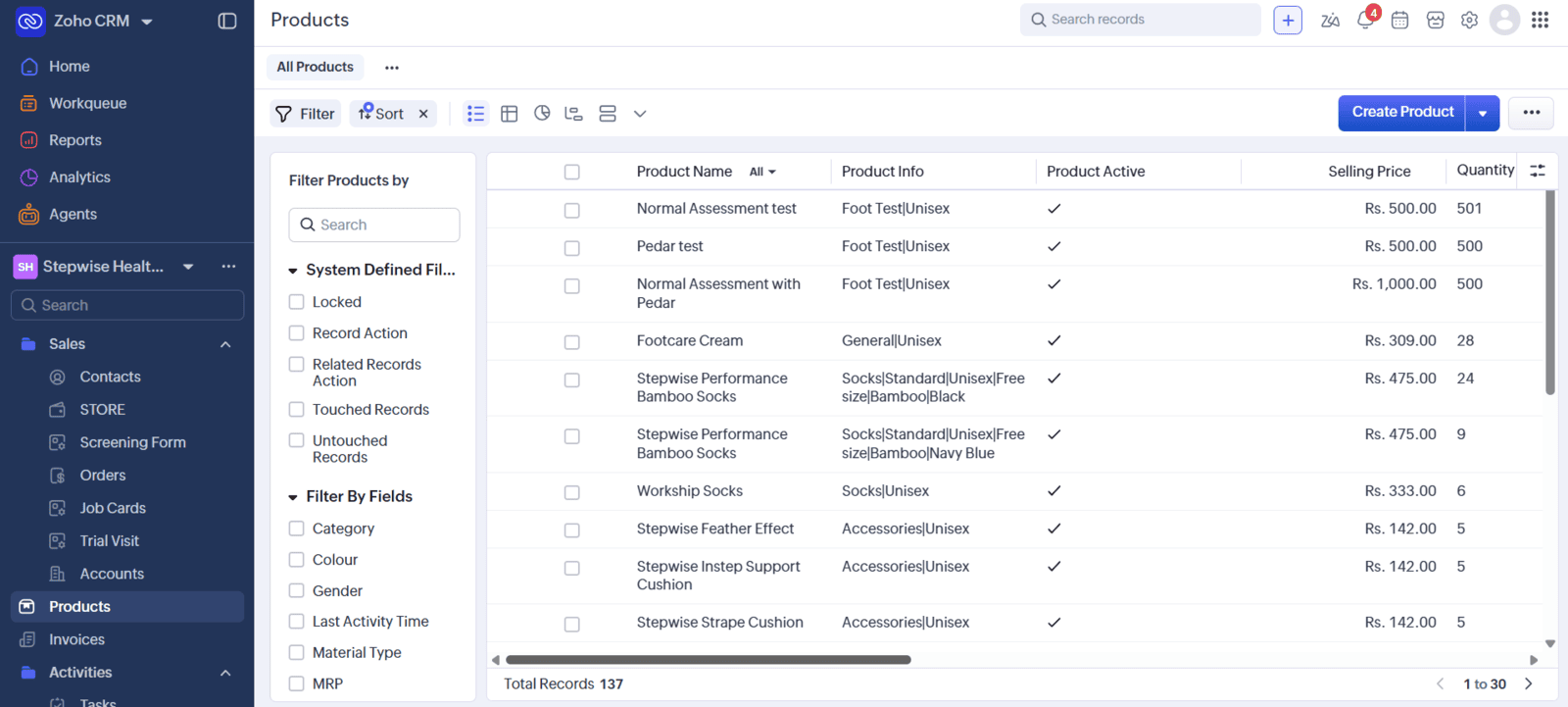Open Home in the sidebar
The height and width of the screenshot is (707, 1568).
69,67
